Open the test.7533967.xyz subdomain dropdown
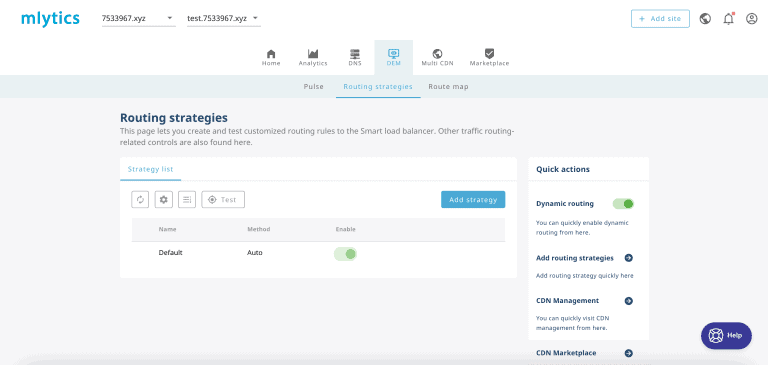The height and width of the screenshot is (365, 768). tap(223, 19)
